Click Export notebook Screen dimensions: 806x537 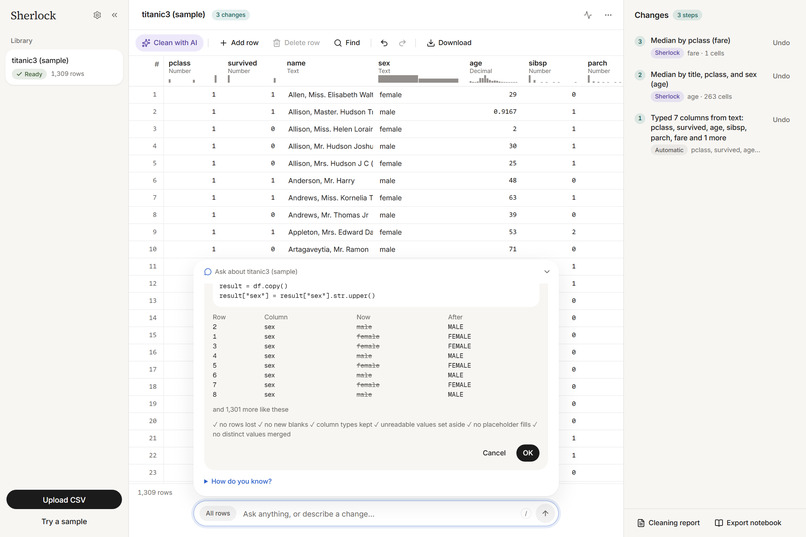pos(748,523)
